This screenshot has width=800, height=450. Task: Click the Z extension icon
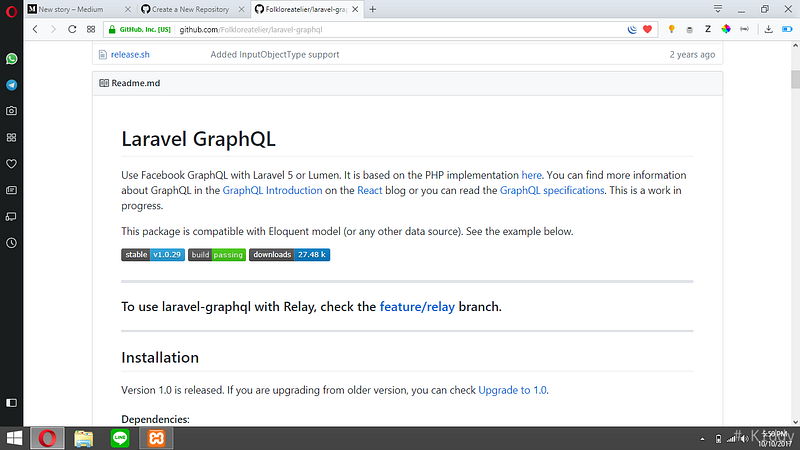click(x=708, y=30)
